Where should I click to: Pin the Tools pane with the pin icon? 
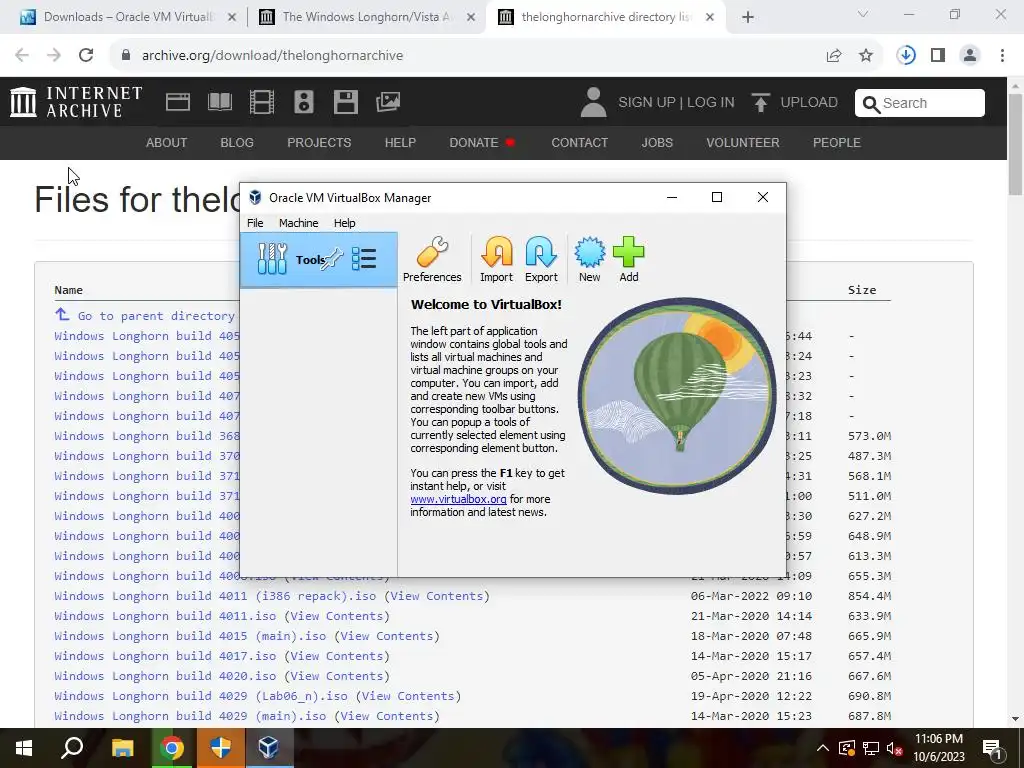coord(332,258)
